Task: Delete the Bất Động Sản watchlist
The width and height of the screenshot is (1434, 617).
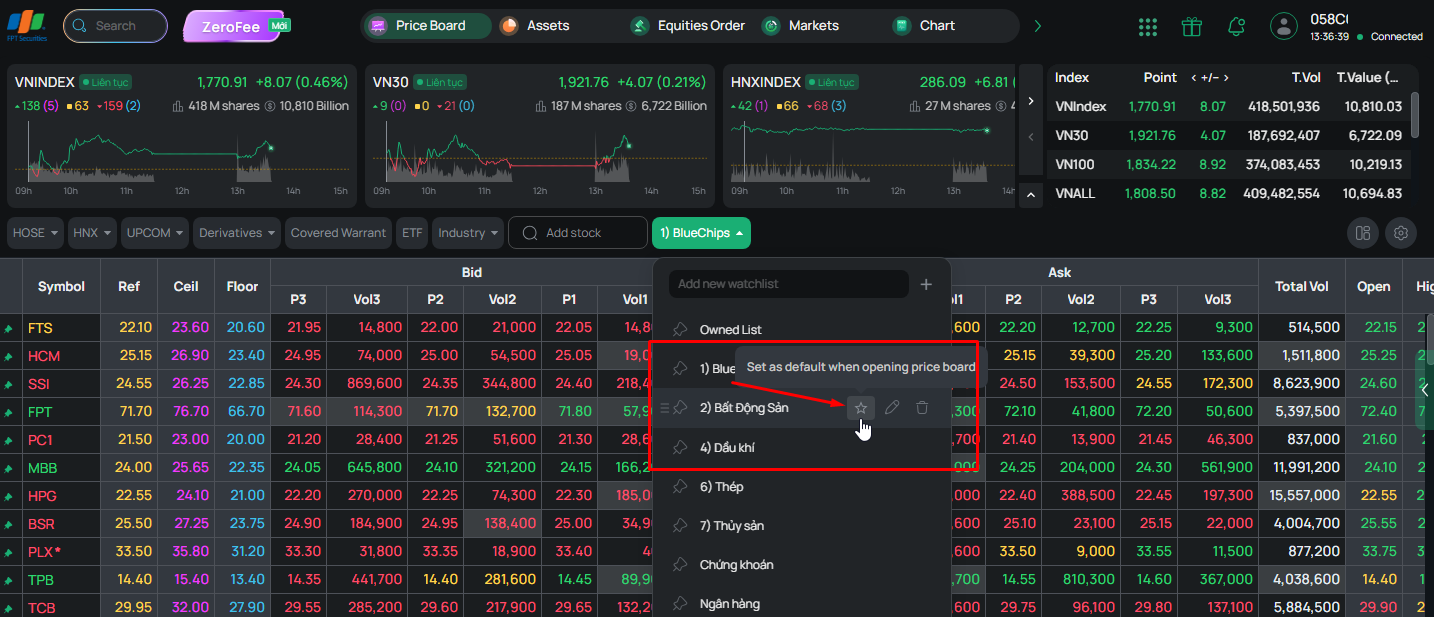Action: pyautogui.click(x=922, y=407)
